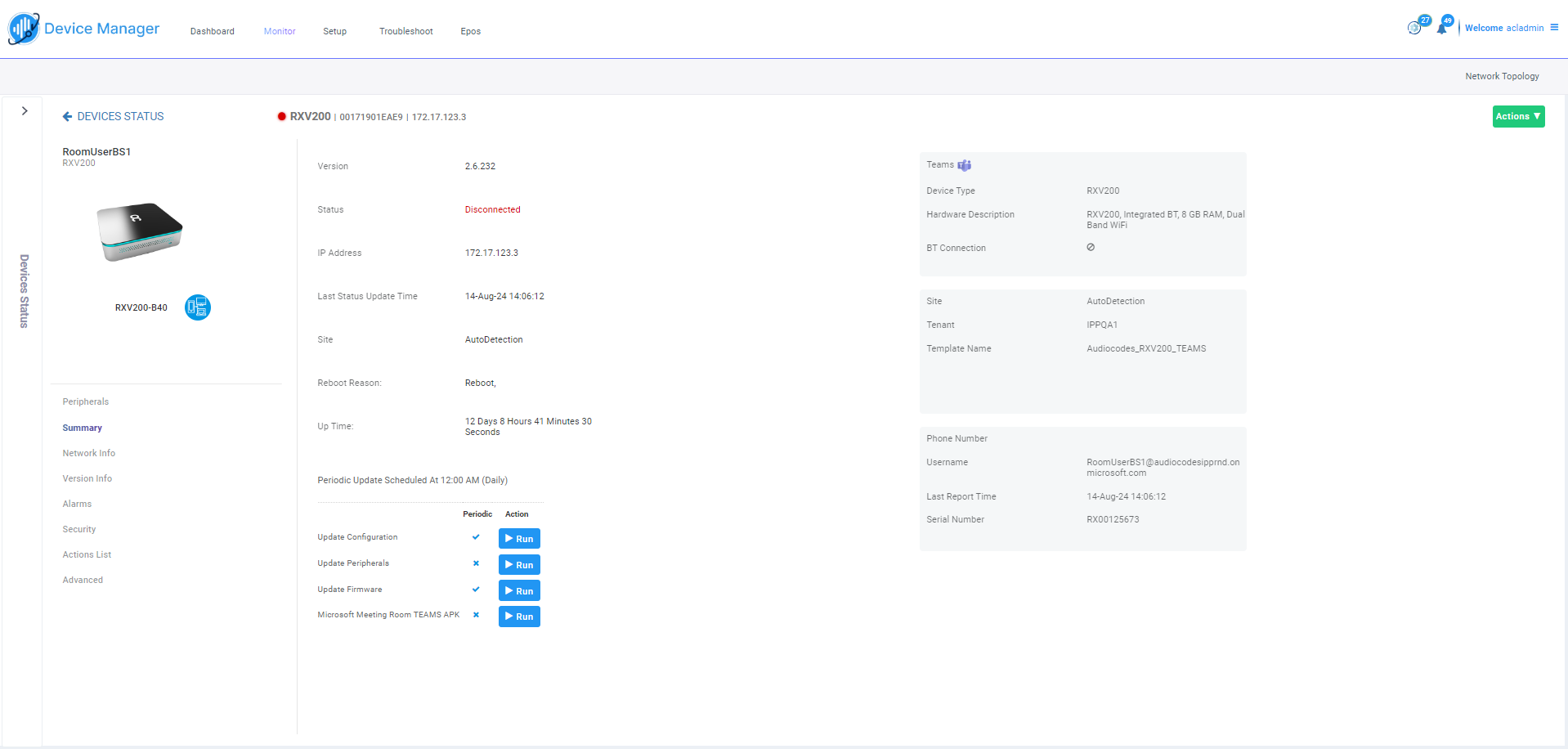Click the version value 2.6.232
This screenshot has width=1568, height=749.
tap(480, 166)
